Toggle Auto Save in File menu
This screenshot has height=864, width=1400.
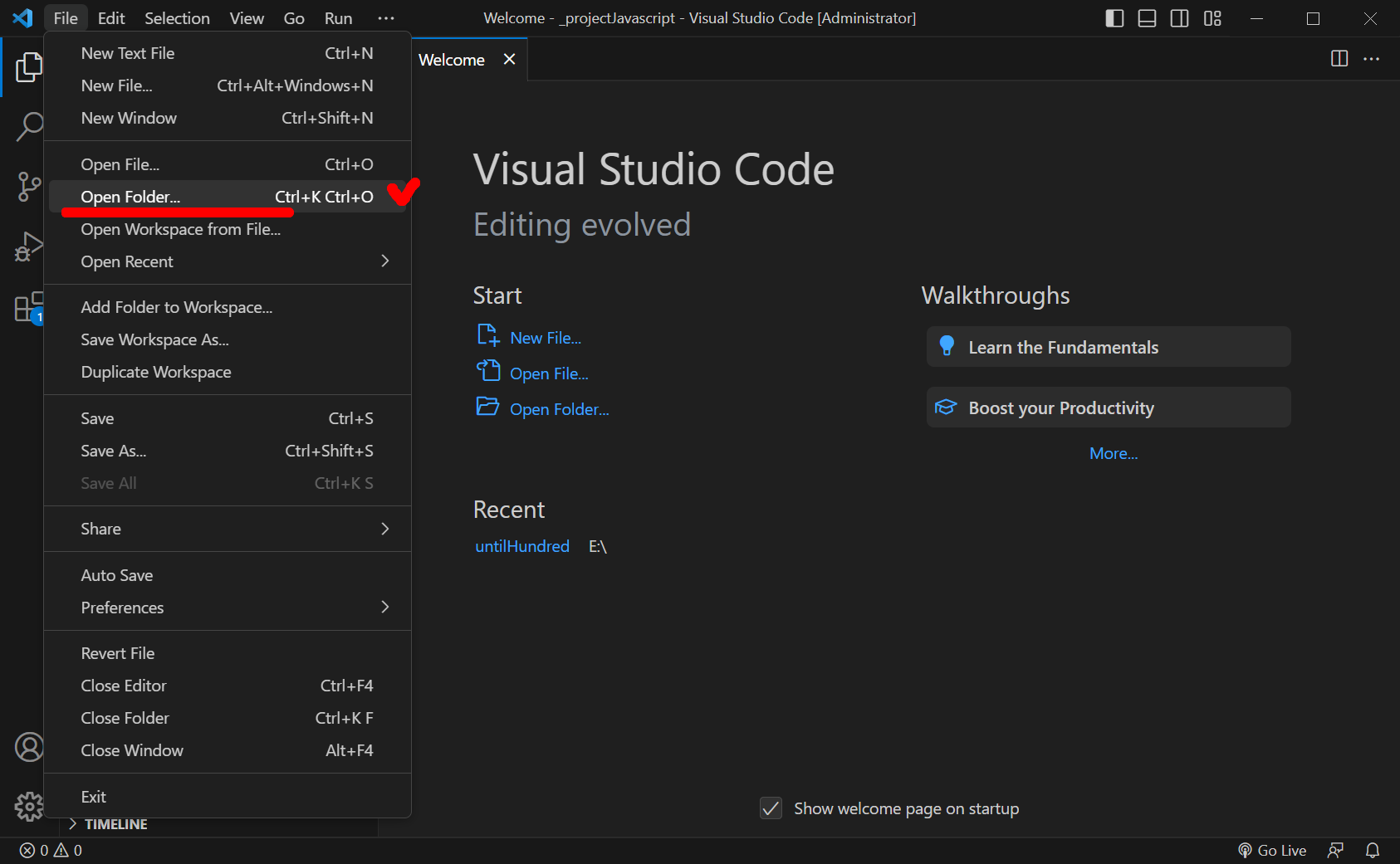[228, 575]
